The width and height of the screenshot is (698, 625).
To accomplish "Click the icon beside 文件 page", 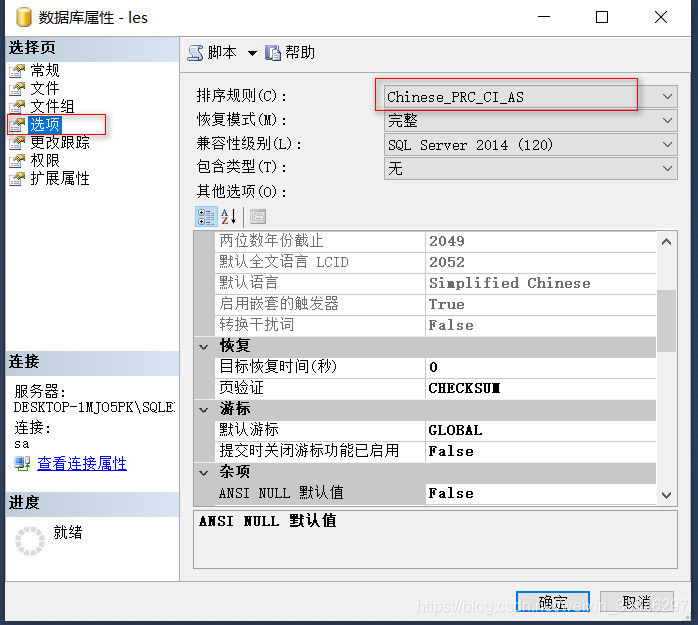I will point(17,89).
